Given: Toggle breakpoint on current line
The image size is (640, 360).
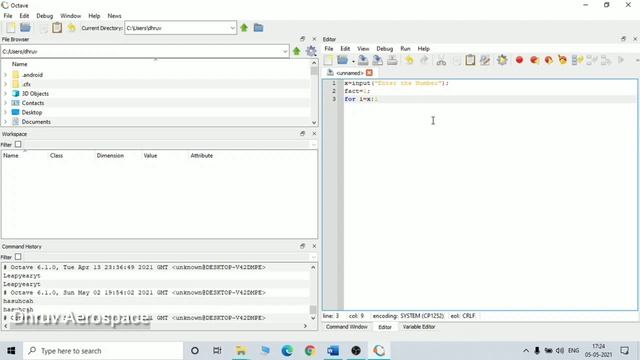Looking at the screenshot, I should pyautogui.click(x=519, y=60).
